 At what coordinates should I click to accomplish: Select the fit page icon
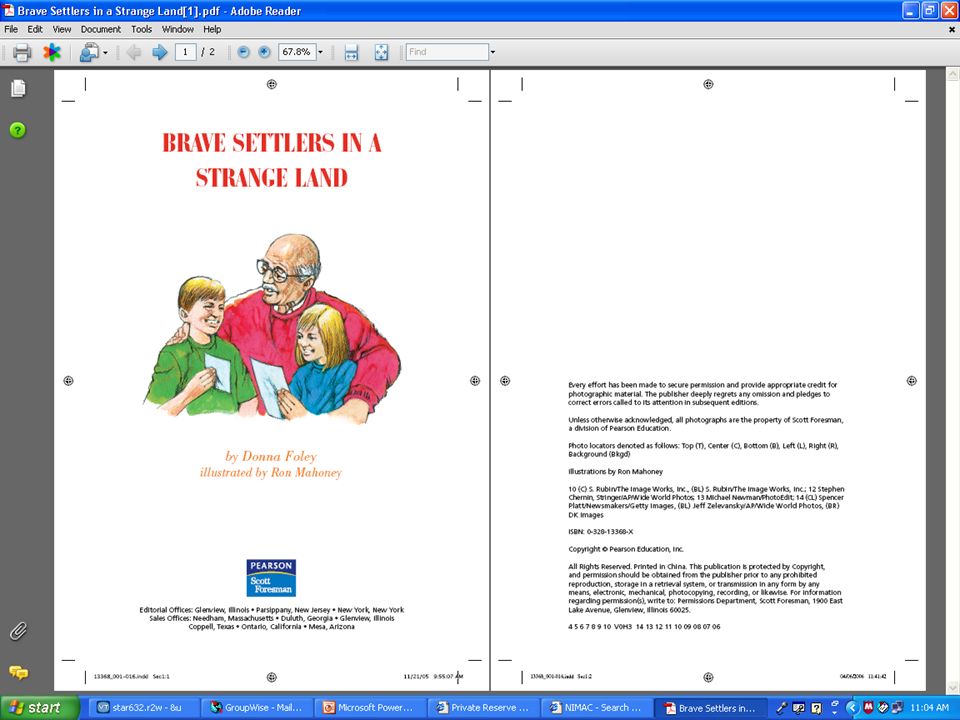381,53
